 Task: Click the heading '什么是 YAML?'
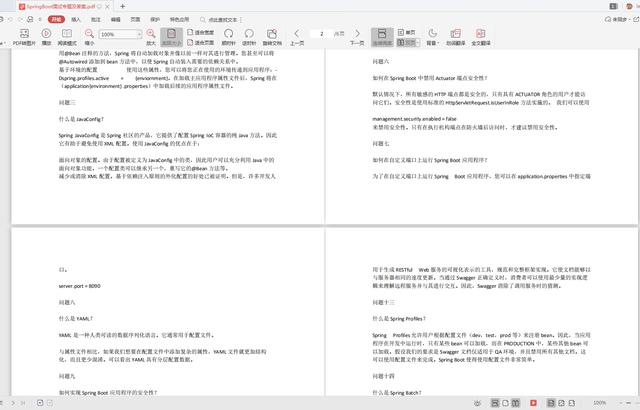coord(76,319)
